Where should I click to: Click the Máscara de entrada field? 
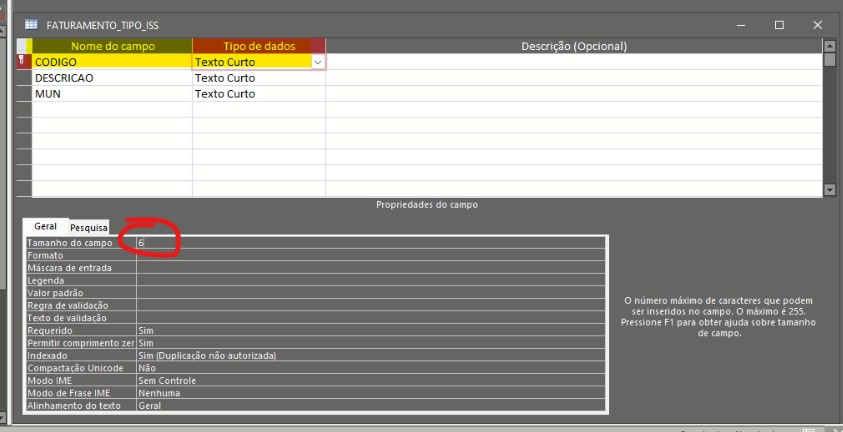coord(370,268)
